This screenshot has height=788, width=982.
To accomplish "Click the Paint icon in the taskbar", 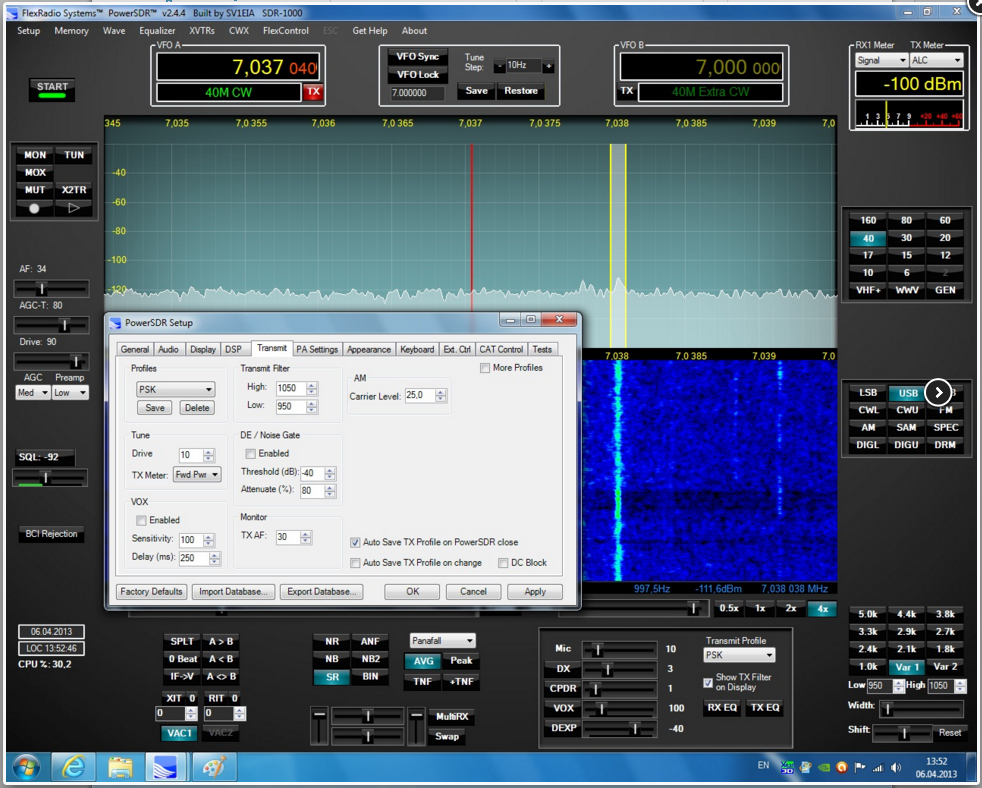I will pyautogui.click(x=212, y=768).
